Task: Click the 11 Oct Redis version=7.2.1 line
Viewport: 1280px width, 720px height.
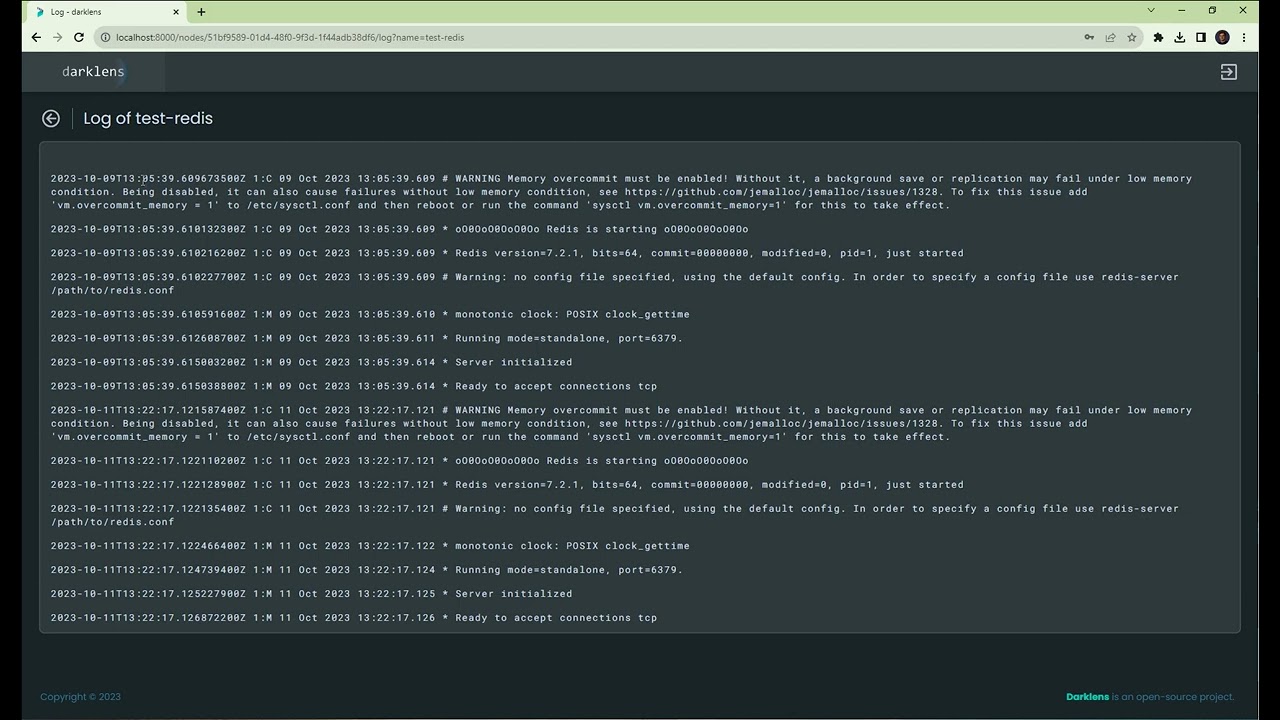Action: [507, 485]
